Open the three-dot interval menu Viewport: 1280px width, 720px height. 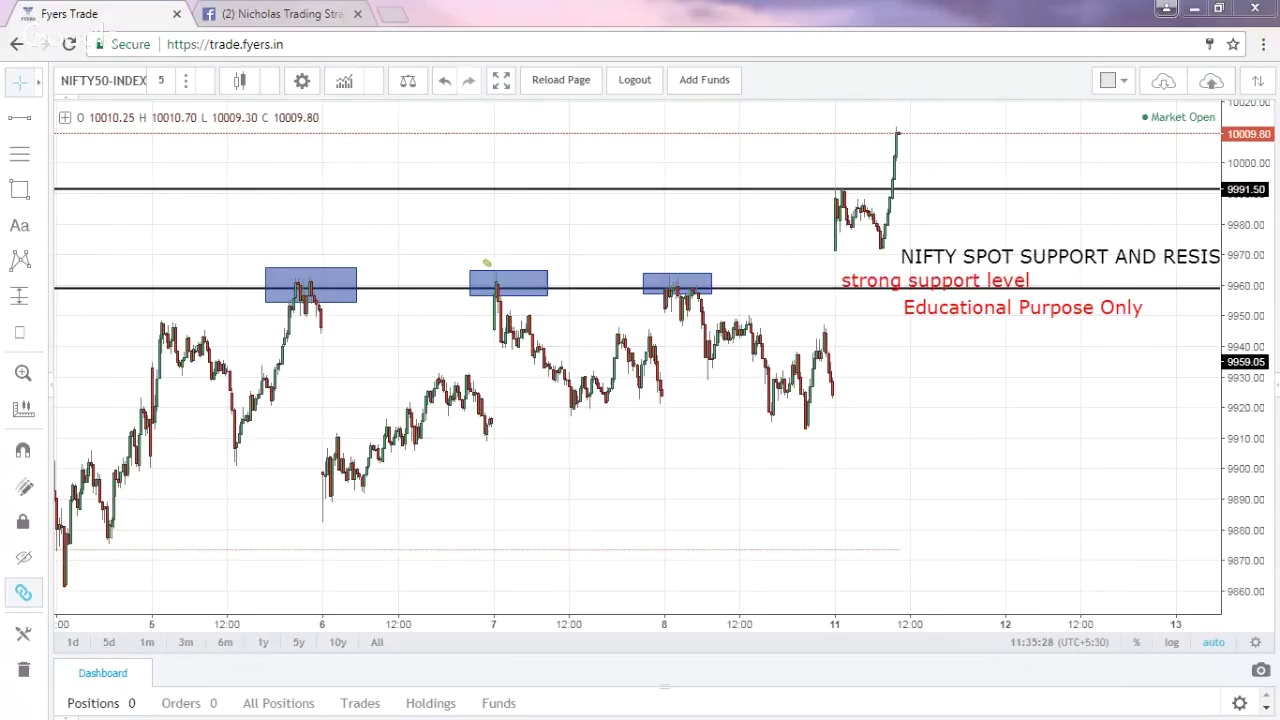(185, 81)
